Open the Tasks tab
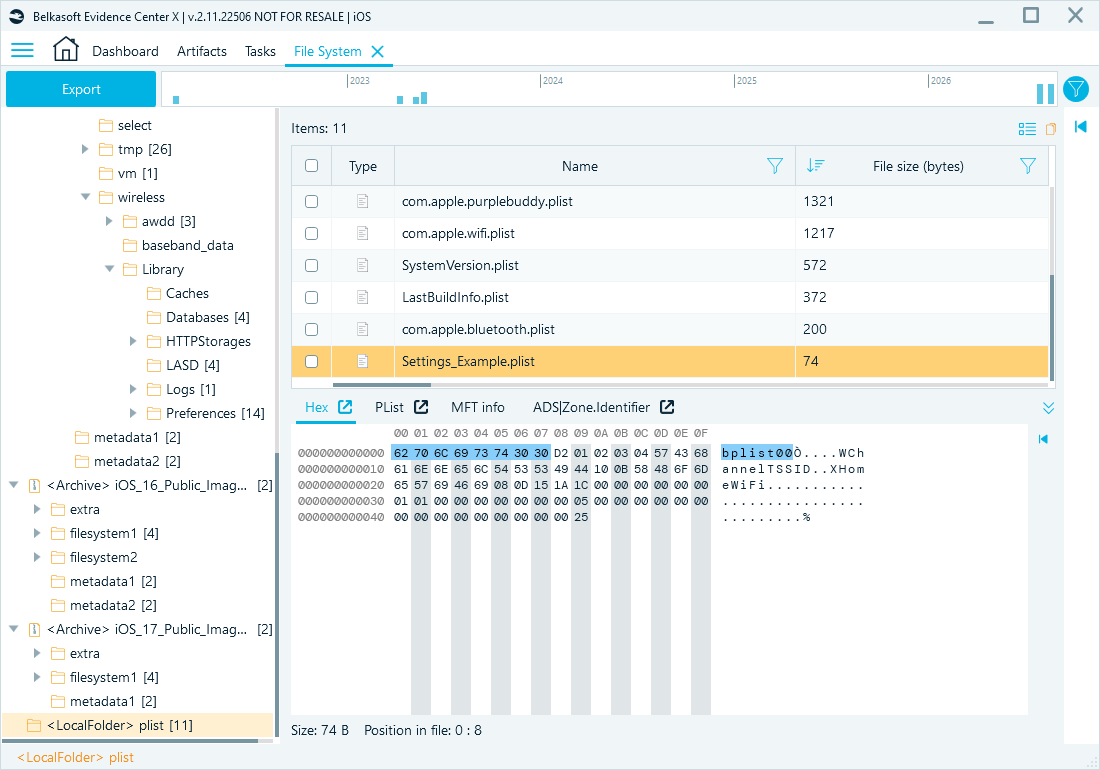The image size is (1100, 770). point(260,51)
